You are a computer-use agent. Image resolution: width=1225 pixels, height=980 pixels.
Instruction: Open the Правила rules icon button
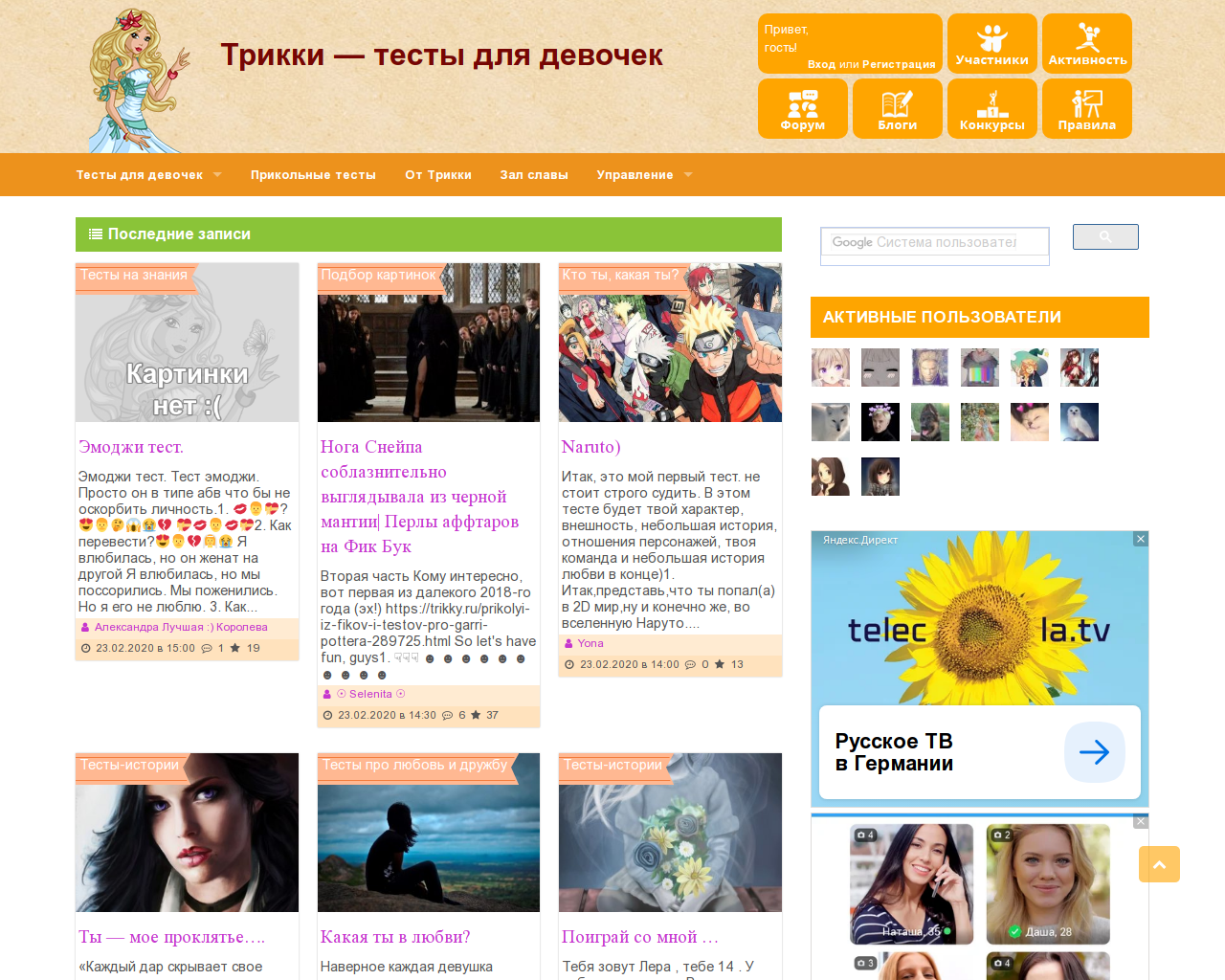(1087, 109)
